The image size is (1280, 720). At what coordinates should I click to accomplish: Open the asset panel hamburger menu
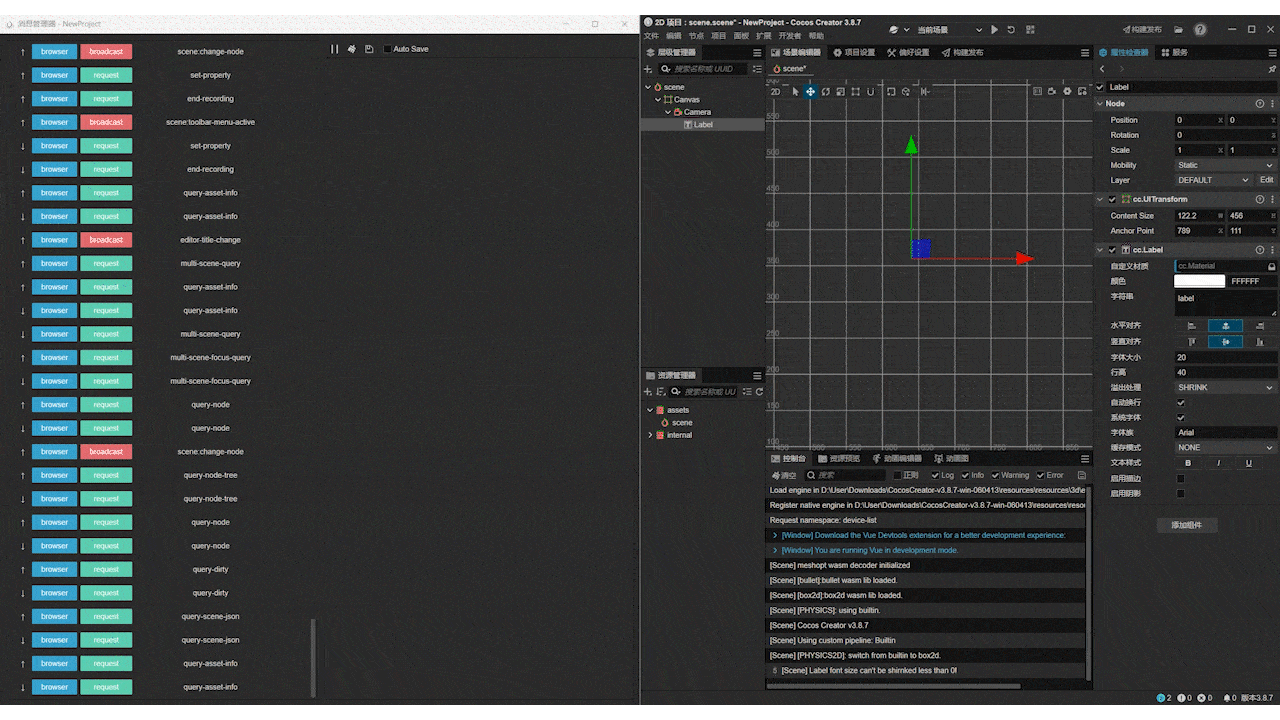click(757, 375)
